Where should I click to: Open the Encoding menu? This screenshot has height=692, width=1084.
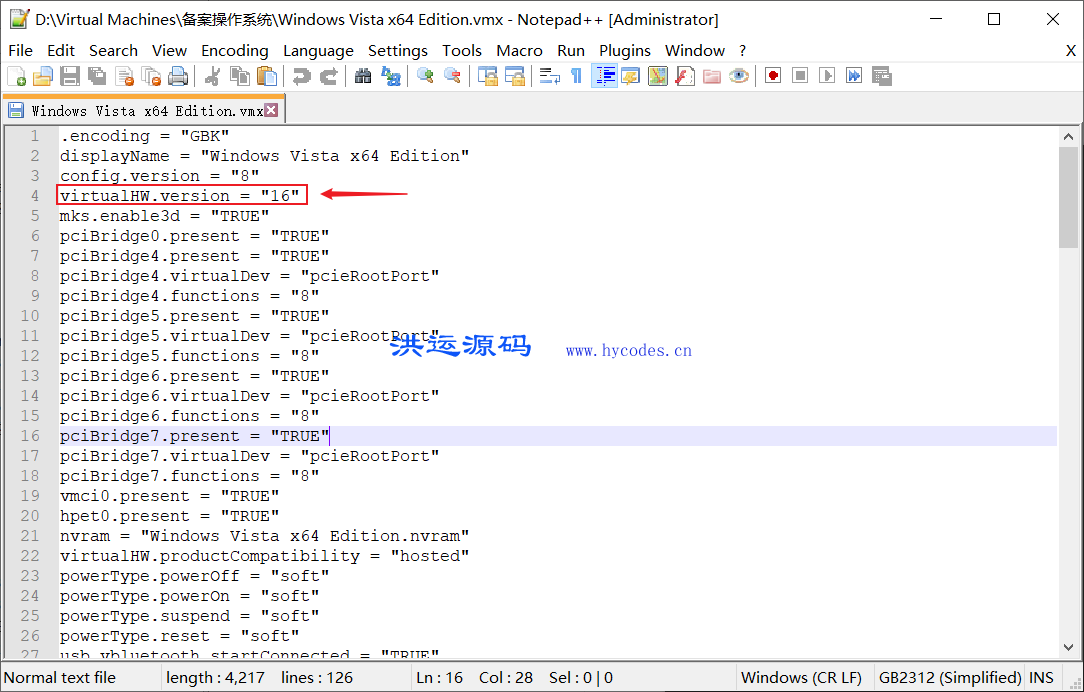pyautogui.click(x=234, y=50)
